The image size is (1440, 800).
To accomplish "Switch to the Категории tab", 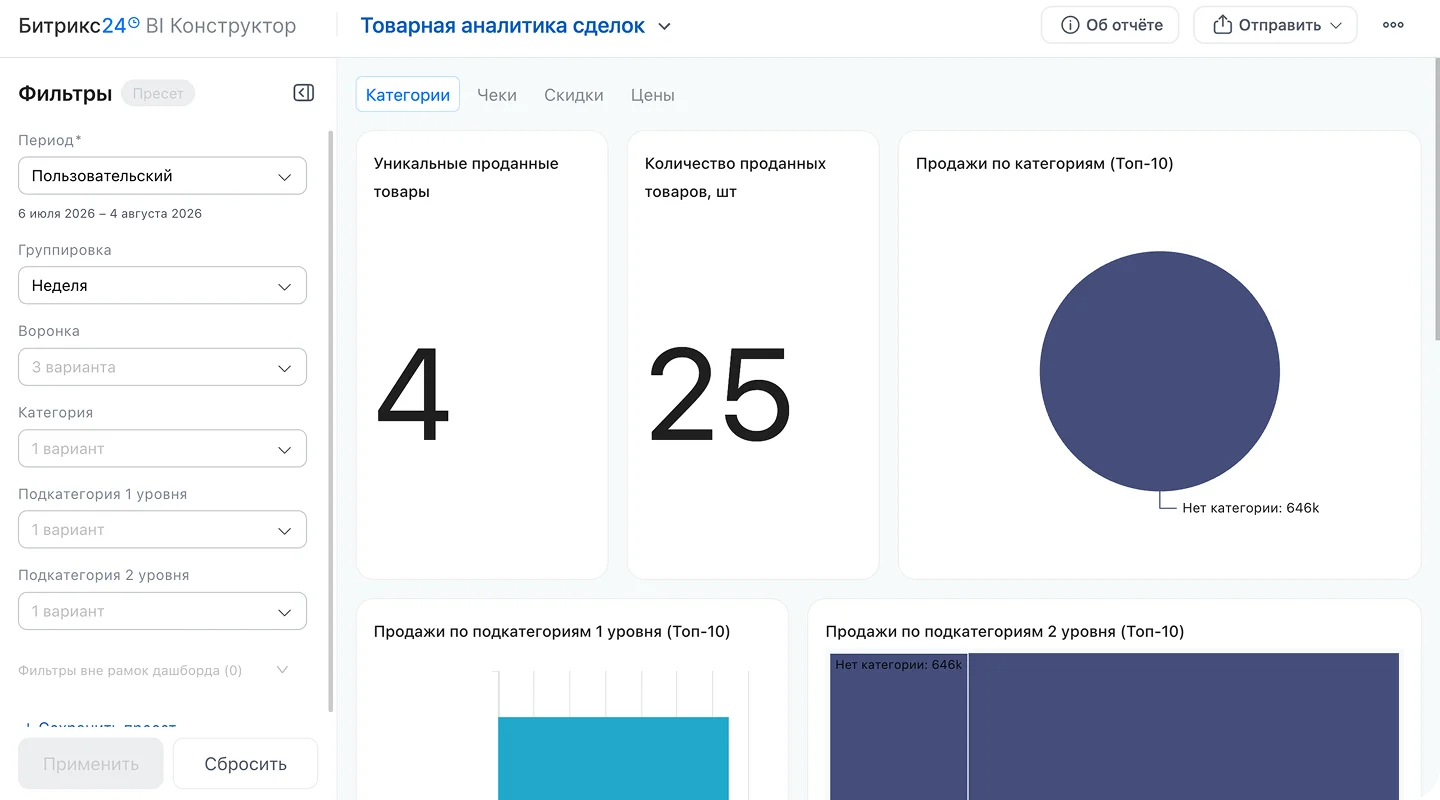I will pos(408,95).
